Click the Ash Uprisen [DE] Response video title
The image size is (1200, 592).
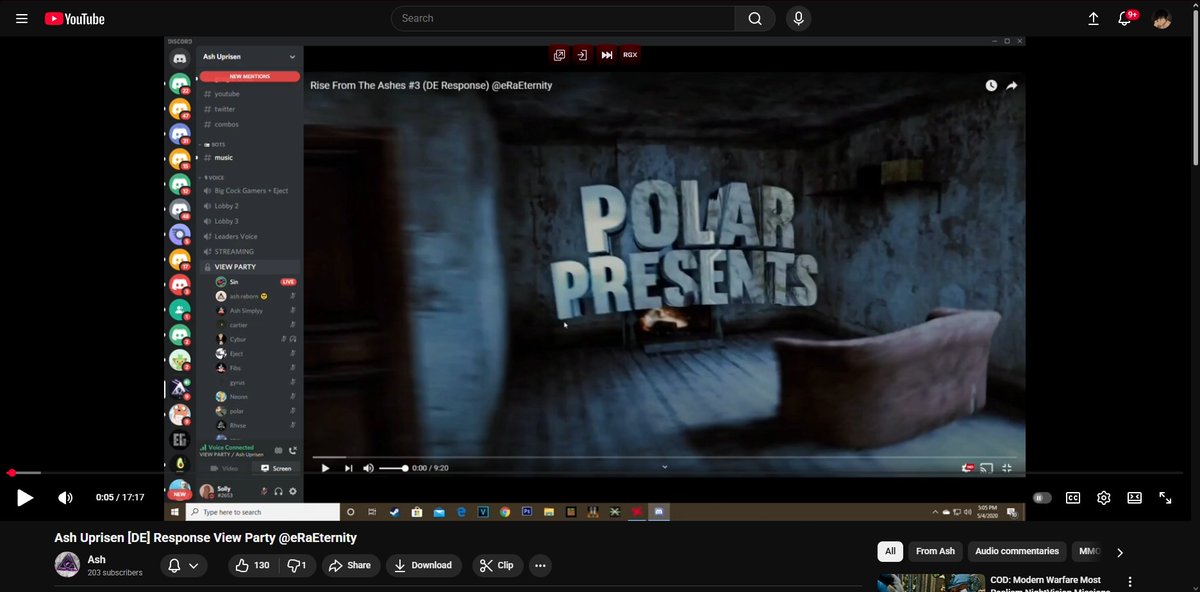pyautogui.click(x=205, y=537)
